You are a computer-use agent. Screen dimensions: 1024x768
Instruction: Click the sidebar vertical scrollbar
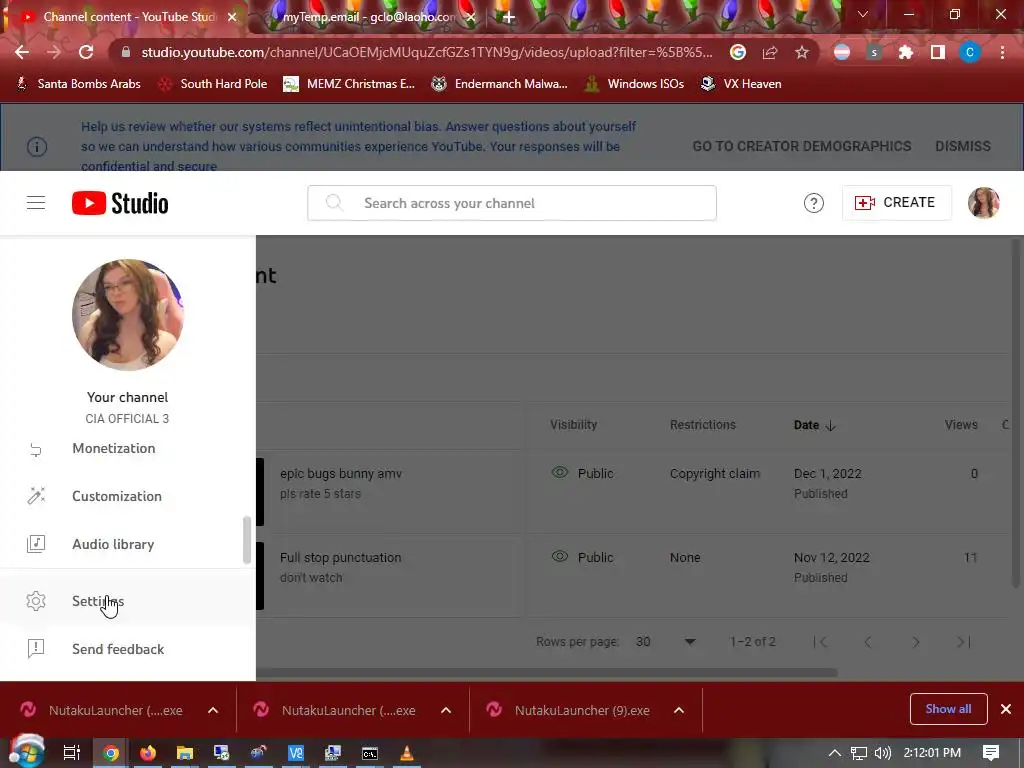(x=247, y=539)
